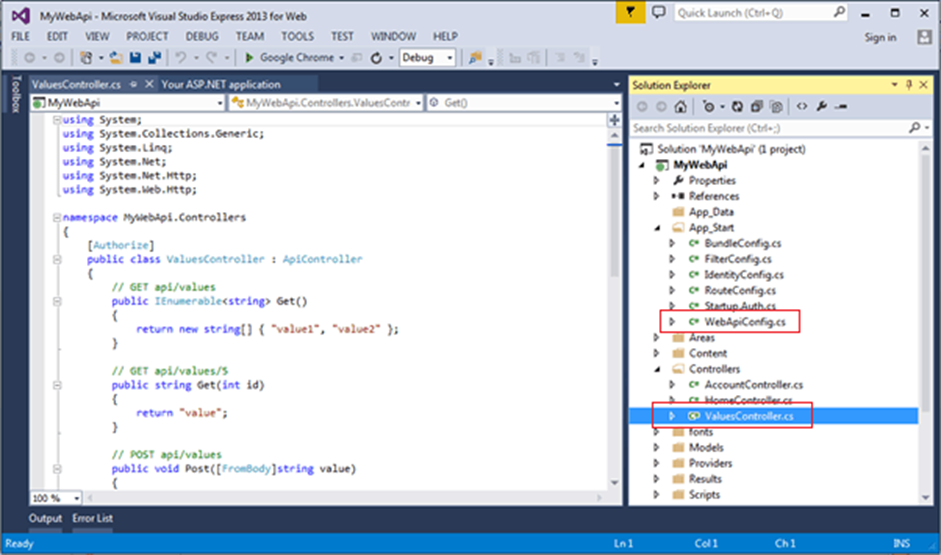This screenshot has height=555, width=941.
Task: Open the TOOLS menu
Action: (297, 37)
